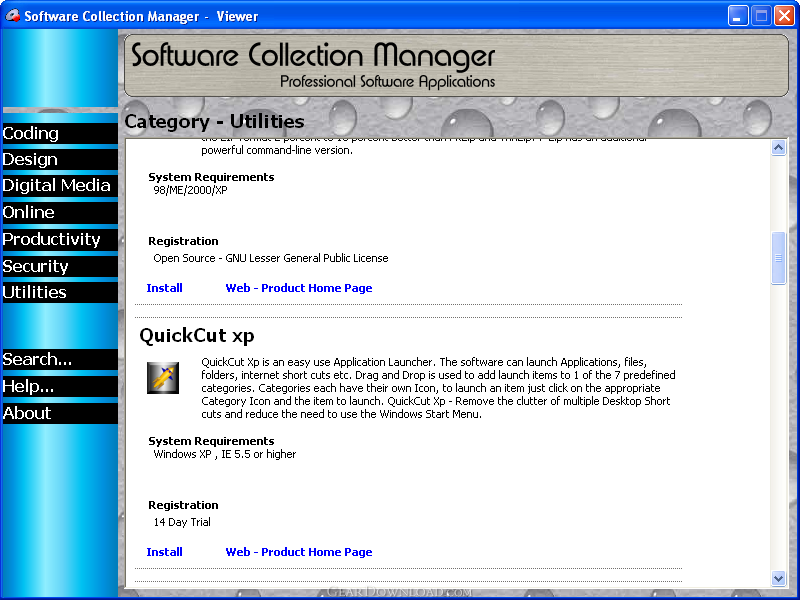800x600 pixels.
Task: Click the 'Open Source - GNU Lesser General Public License' text
Action: [x=271, y=258]
